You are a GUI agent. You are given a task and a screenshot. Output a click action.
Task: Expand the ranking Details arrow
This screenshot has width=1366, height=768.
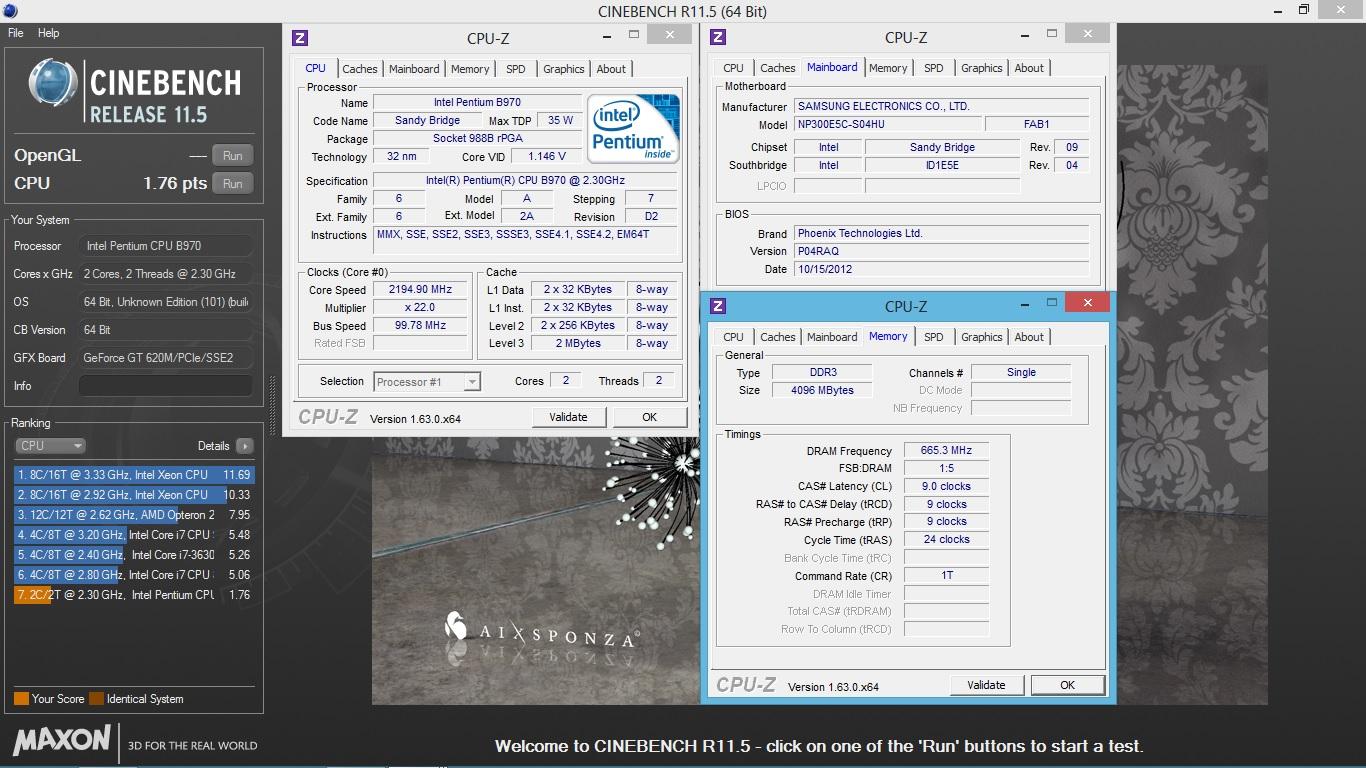[x=245, y=446]
